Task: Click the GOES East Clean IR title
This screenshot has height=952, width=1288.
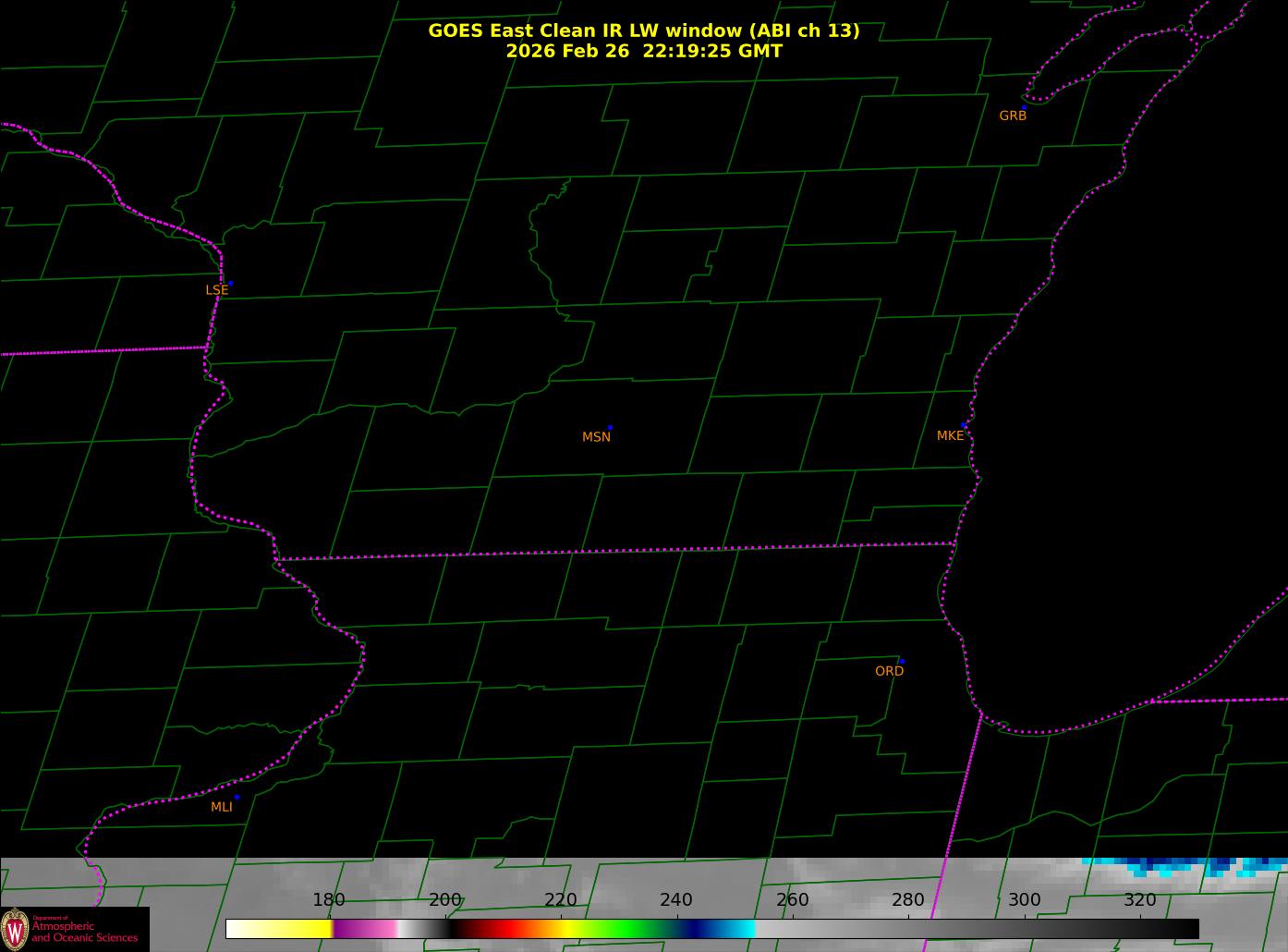Action: click(643, 31)
